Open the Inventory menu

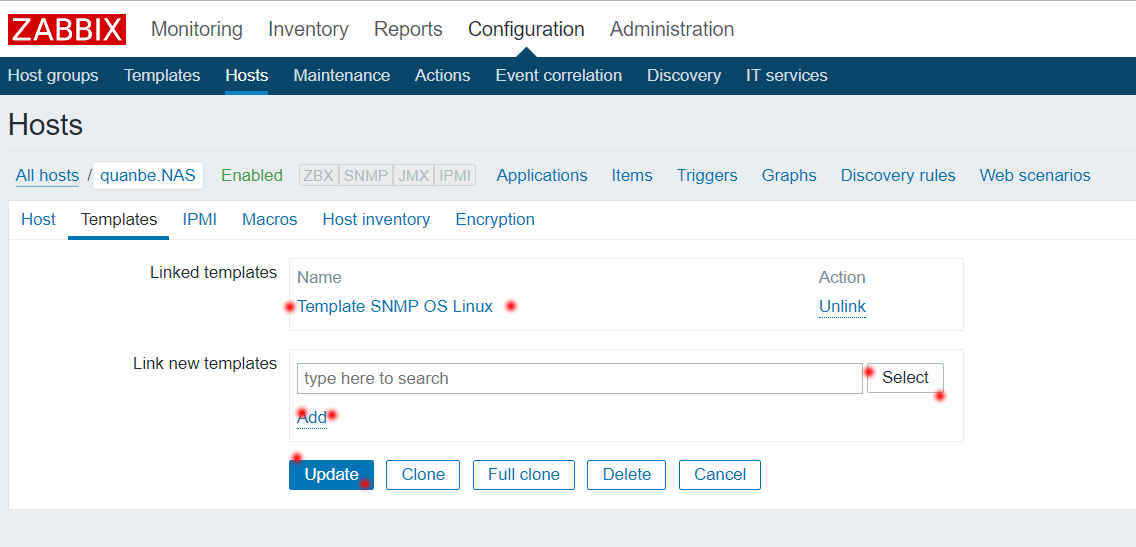click(308, 29)
